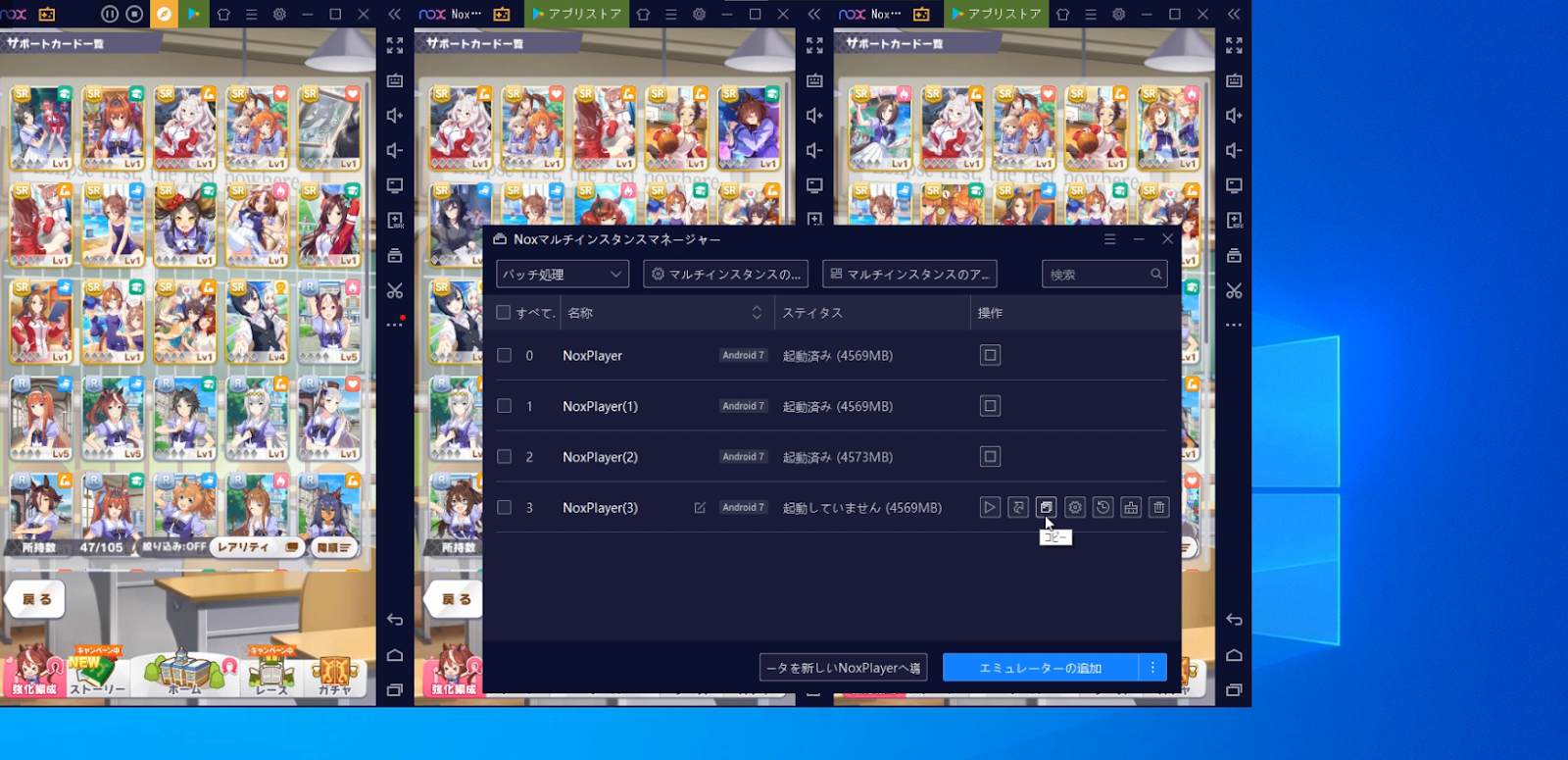Sort instances by 名称 column arrows
This screenshot has height=760, width=1568.
tap(757, 313)
